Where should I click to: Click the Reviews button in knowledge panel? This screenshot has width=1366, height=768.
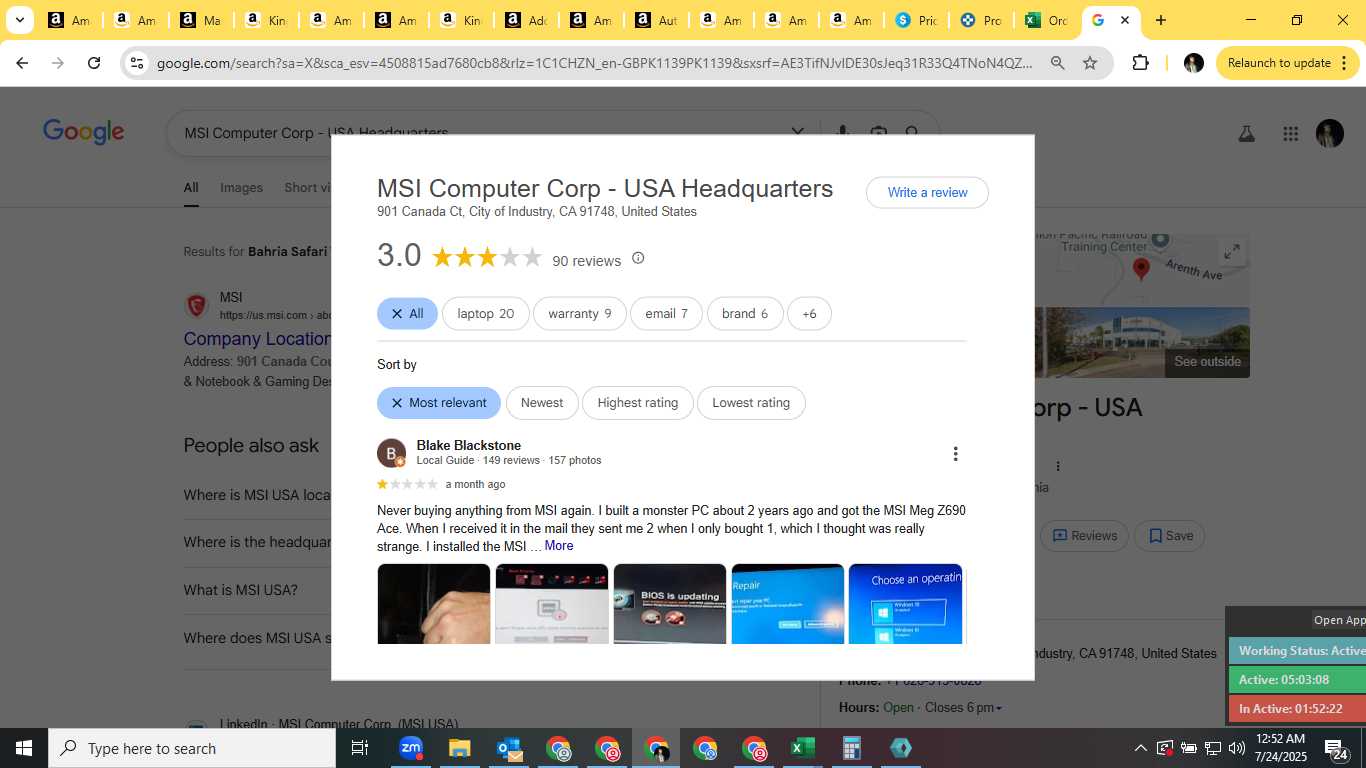click(x=1085, y=536)
